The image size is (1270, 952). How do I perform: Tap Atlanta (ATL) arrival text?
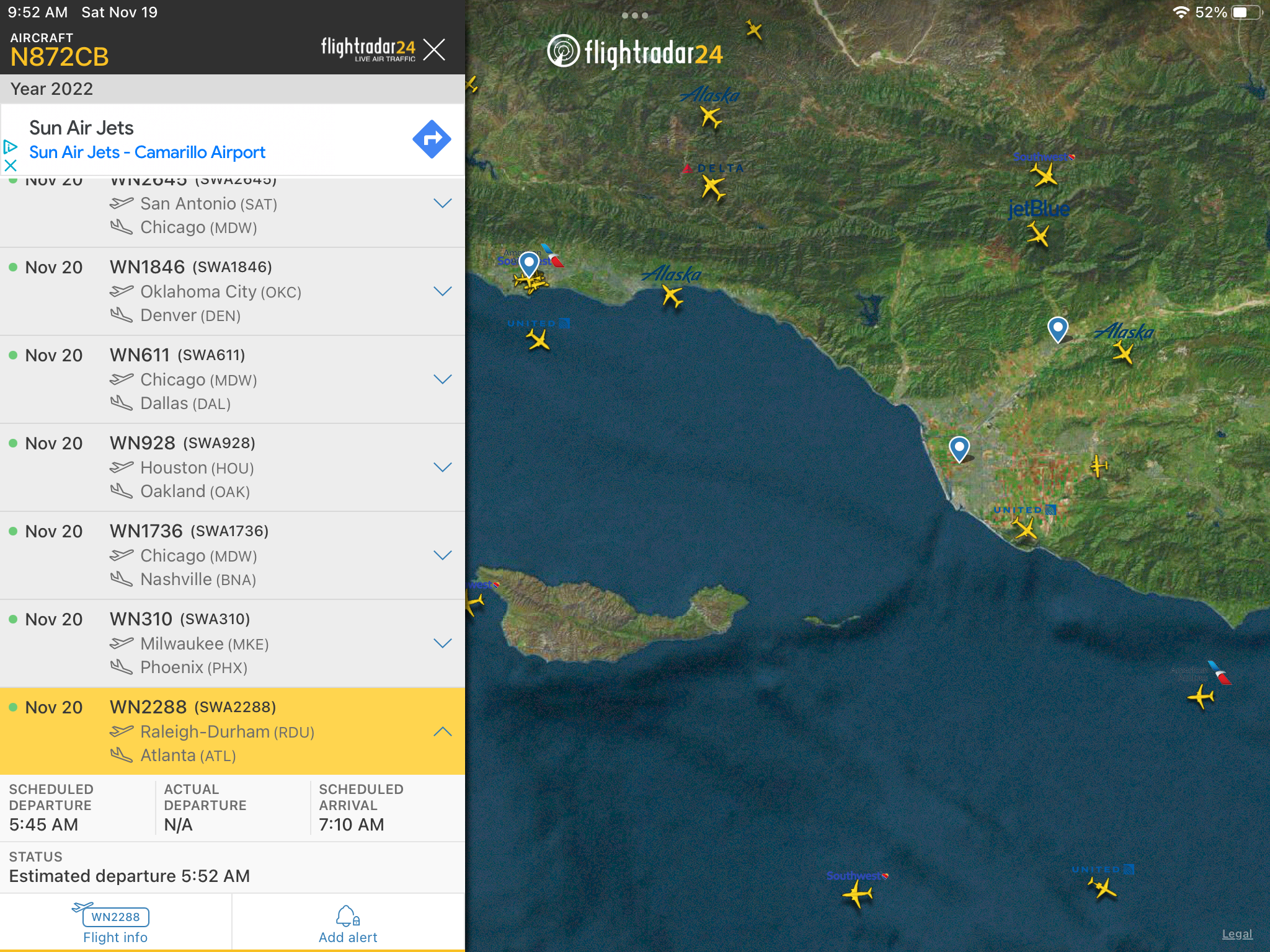coord(189,756)
